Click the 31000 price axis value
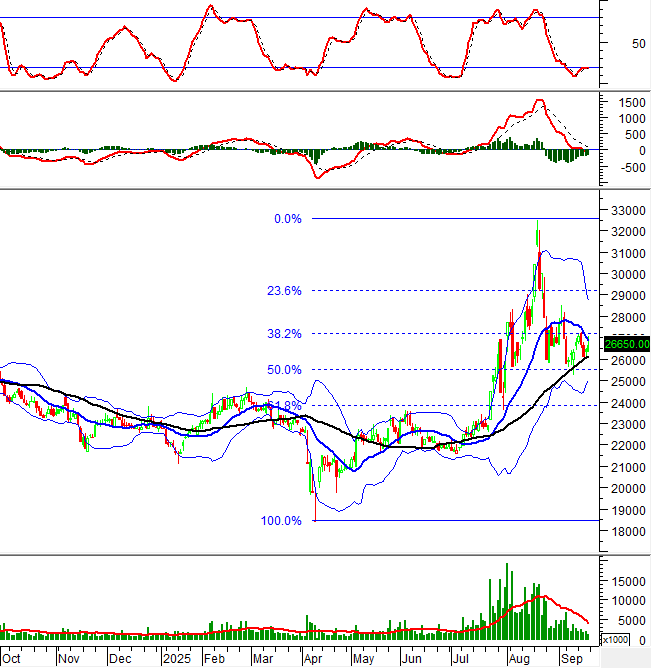Image resolution: width=651 pixels, height=668 pixels. pyautogui.click(x=628, y=253)
